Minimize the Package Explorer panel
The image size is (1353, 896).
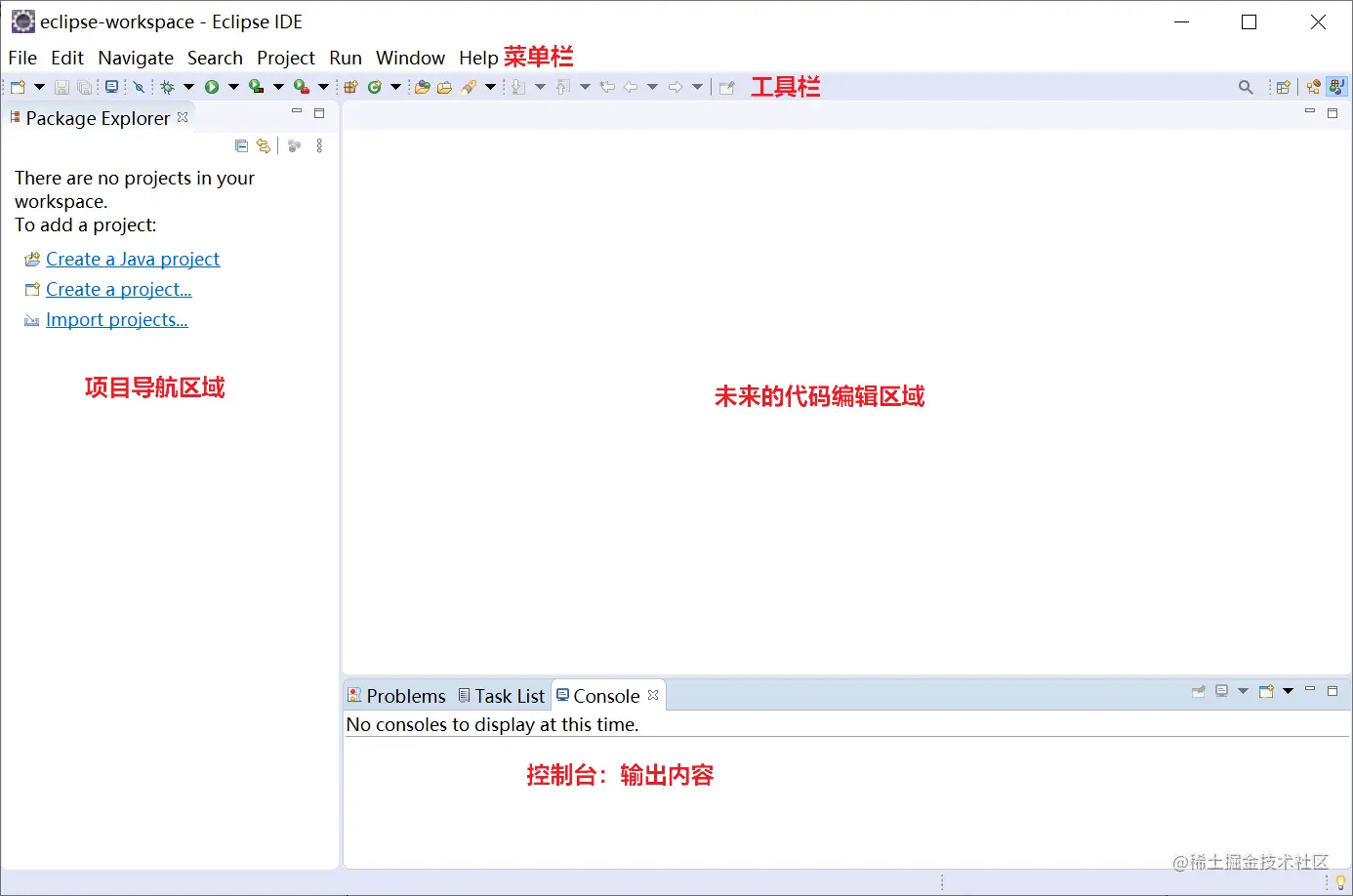pos(297,112)
